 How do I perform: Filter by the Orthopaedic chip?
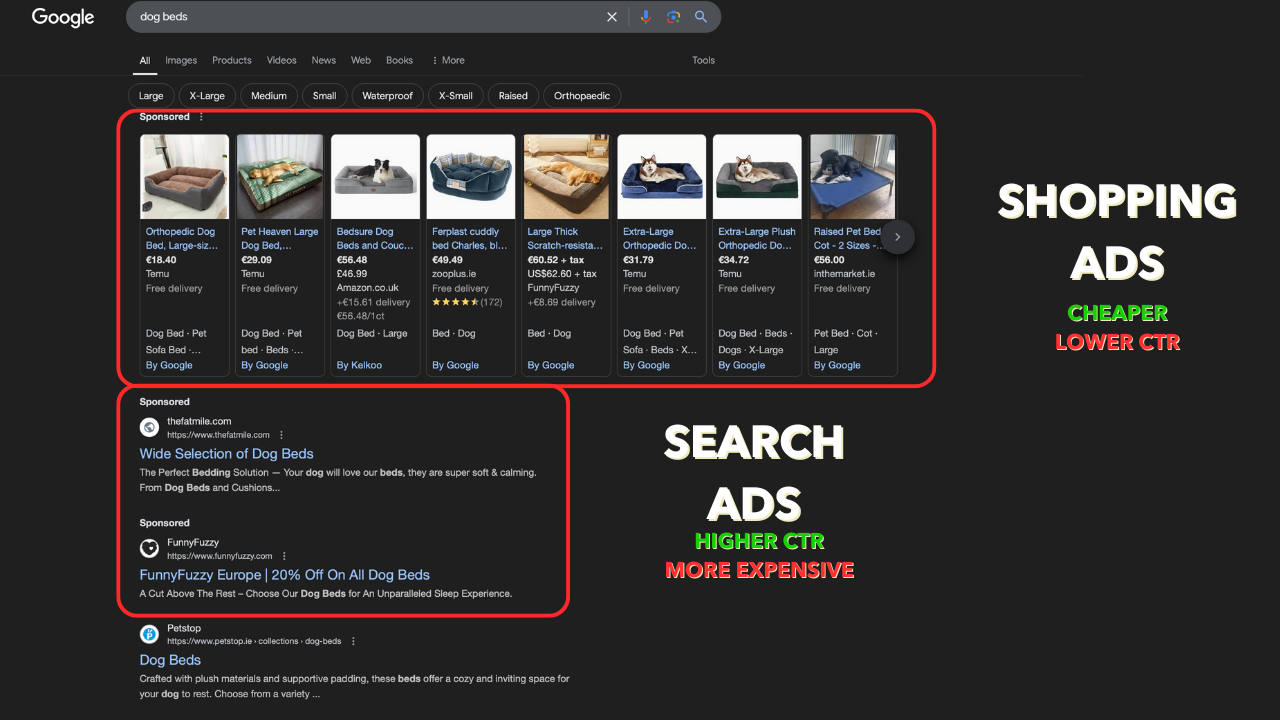click(582, 96)
